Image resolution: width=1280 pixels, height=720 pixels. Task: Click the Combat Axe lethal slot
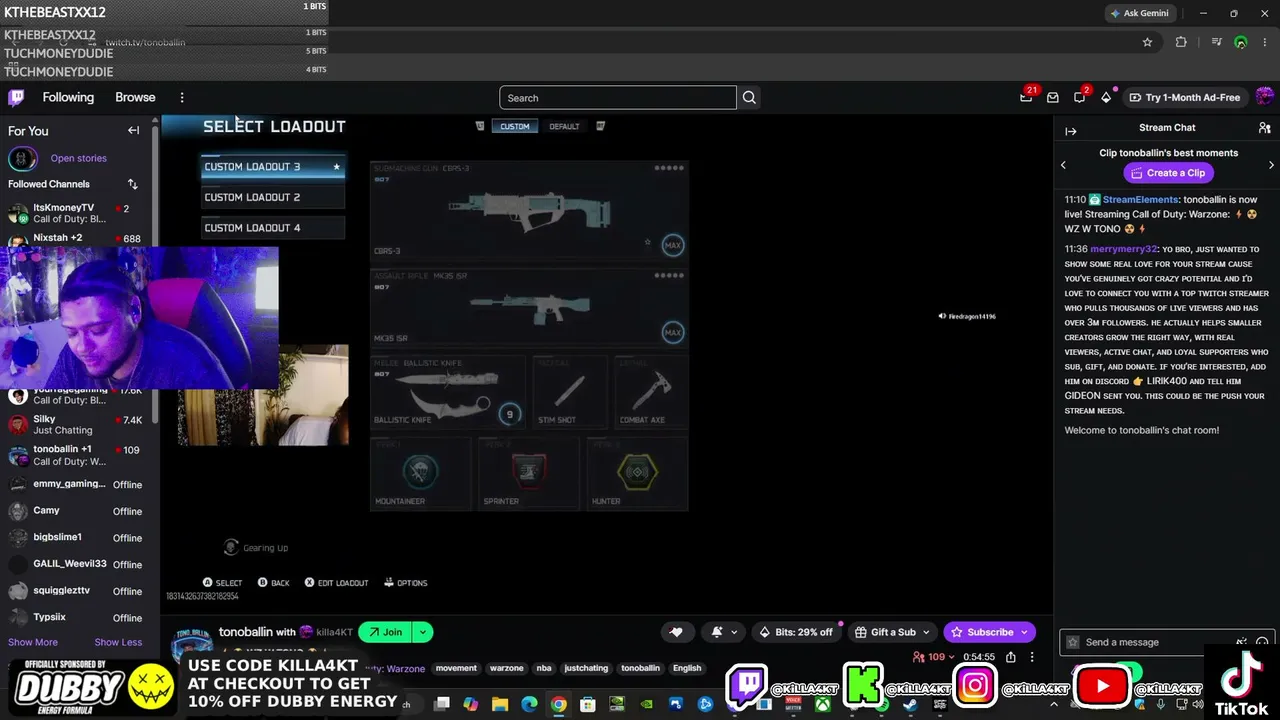click(651, 391)
